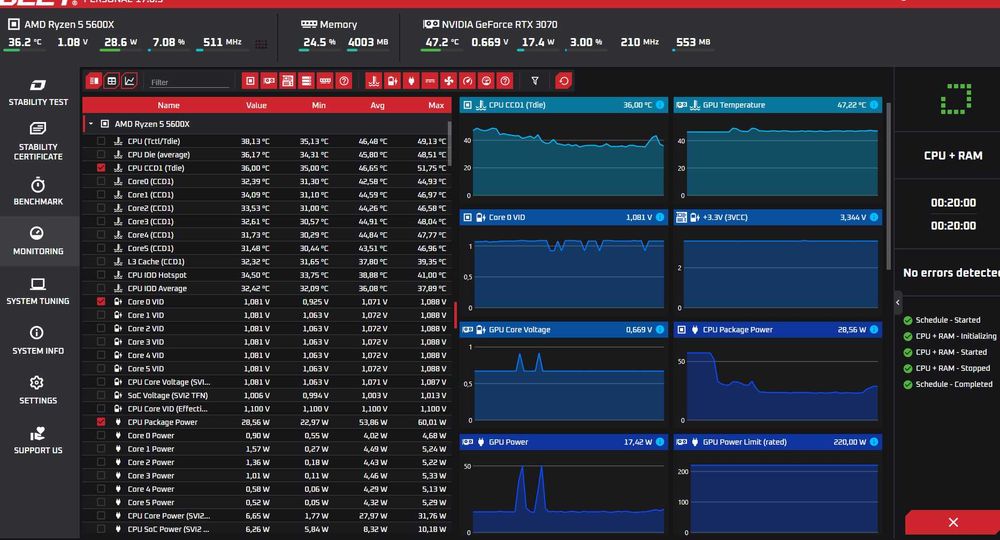Toggle unknown hardware filter in first icon group
Image resolution: width=1000 pixels, height=540 pixels.
pyautogui.click(x=344, y=81)
